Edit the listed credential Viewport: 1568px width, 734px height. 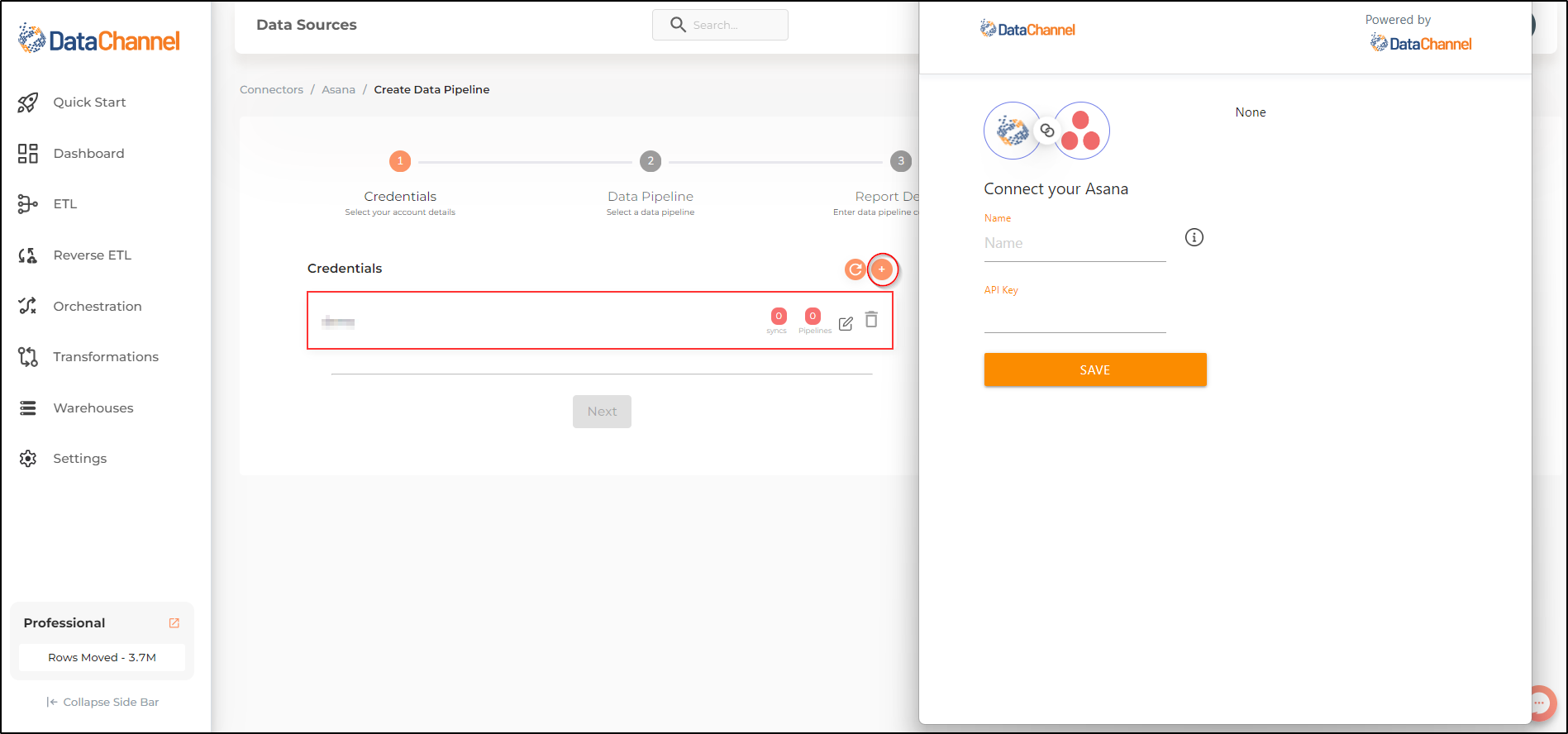tap(846, 324)
